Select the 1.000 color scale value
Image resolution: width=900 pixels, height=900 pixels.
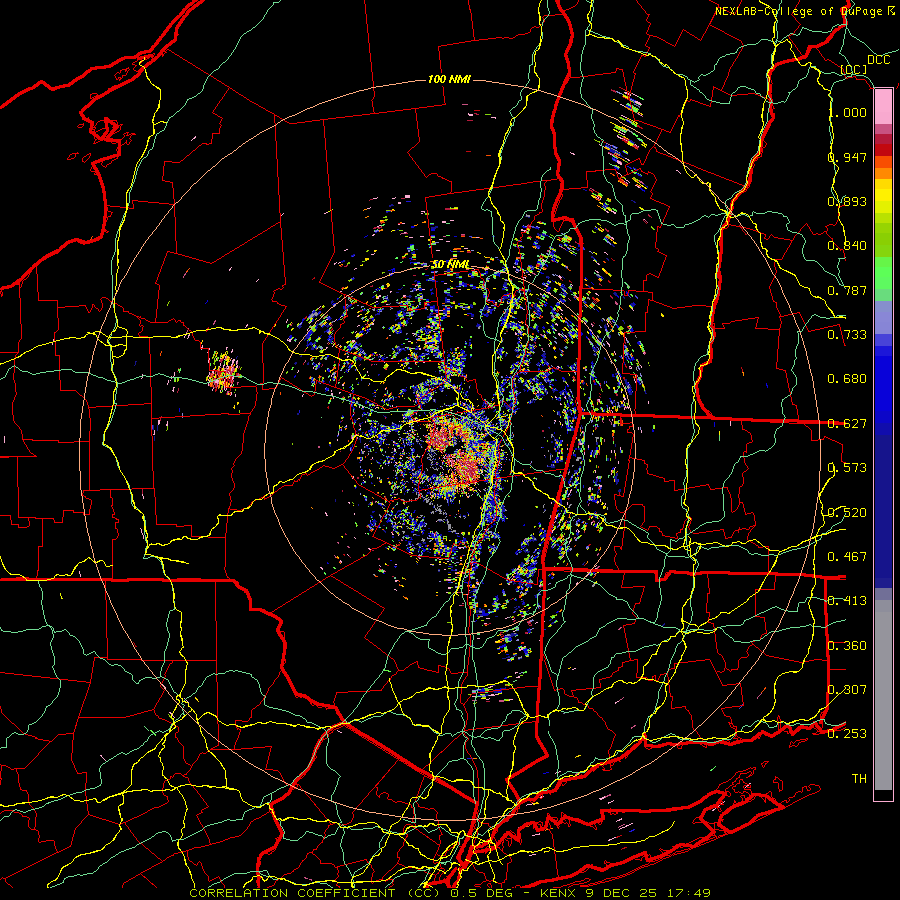coord(849,112)
